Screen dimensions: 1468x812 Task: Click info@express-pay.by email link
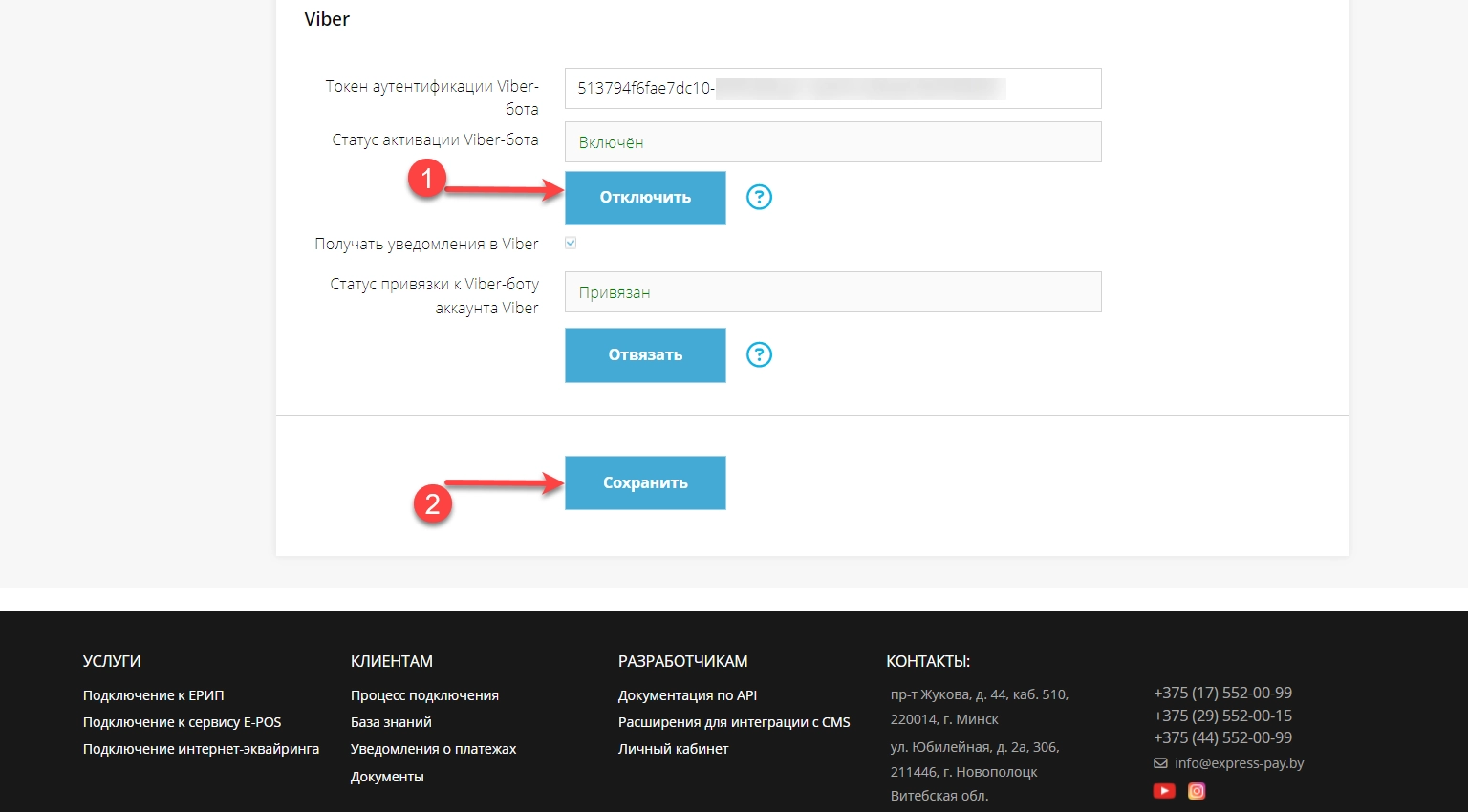coord(1239,763)
